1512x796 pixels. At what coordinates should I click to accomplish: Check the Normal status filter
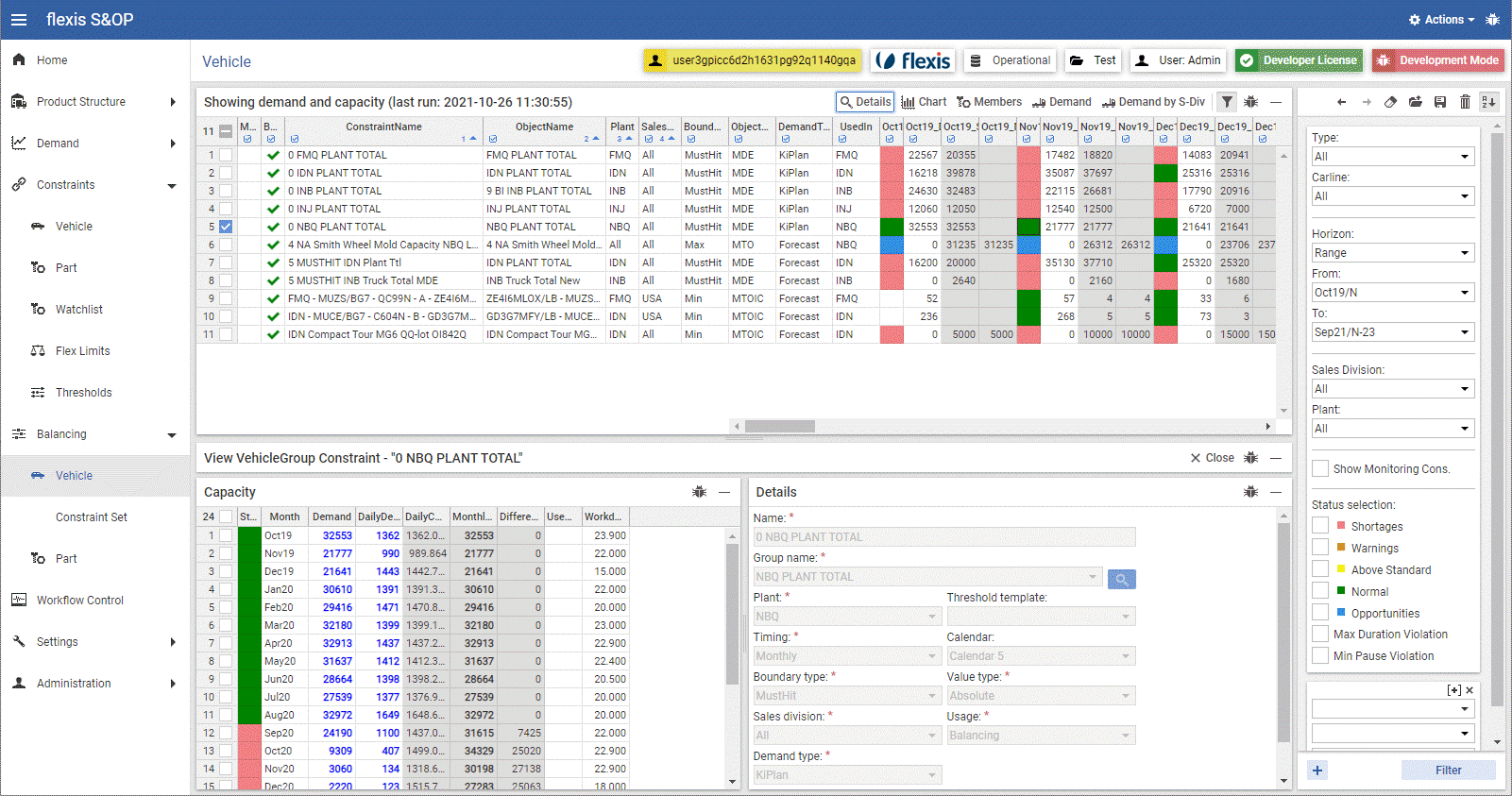(x=1320, y=591)
